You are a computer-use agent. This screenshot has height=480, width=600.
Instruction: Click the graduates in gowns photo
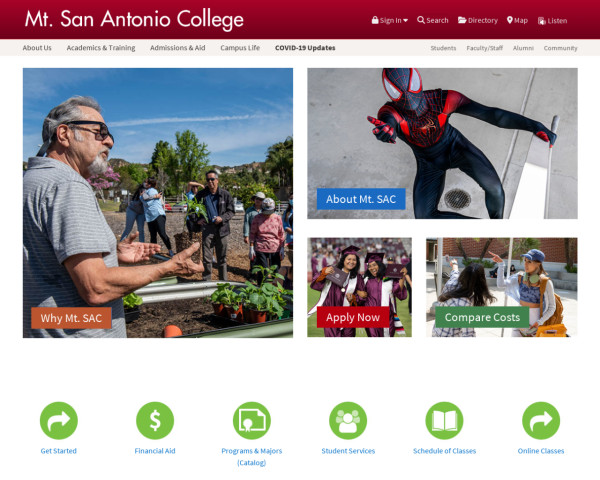point(359,287)
